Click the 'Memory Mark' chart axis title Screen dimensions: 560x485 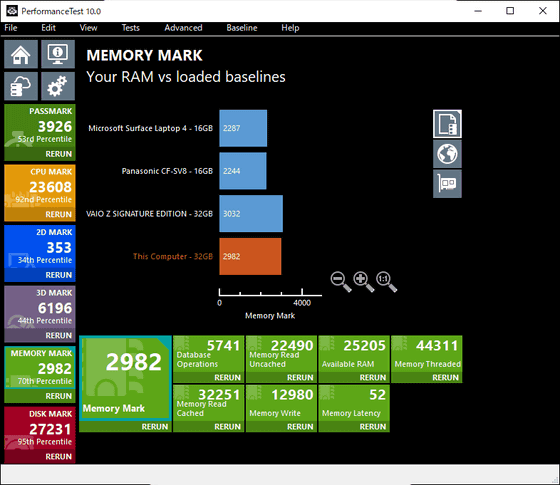270,316
